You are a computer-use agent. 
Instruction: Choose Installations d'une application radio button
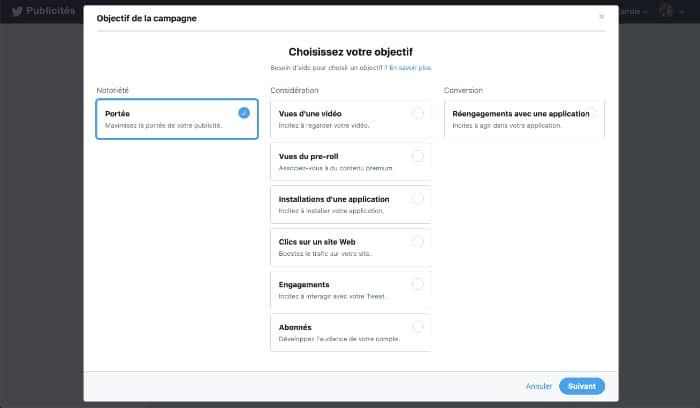tap(417, 199)
